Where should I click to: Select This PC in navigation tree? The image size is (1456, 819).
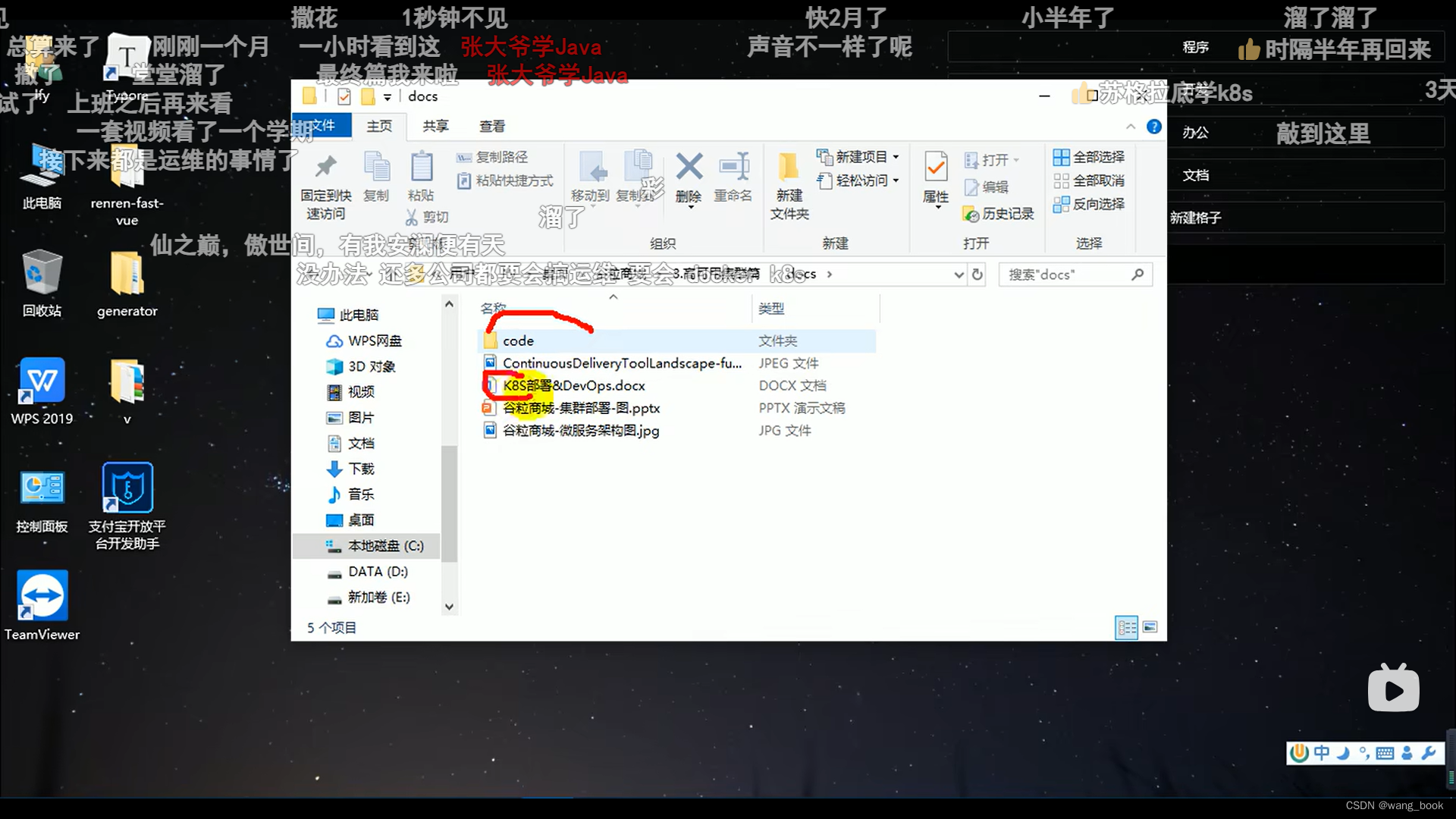[348, 315]
